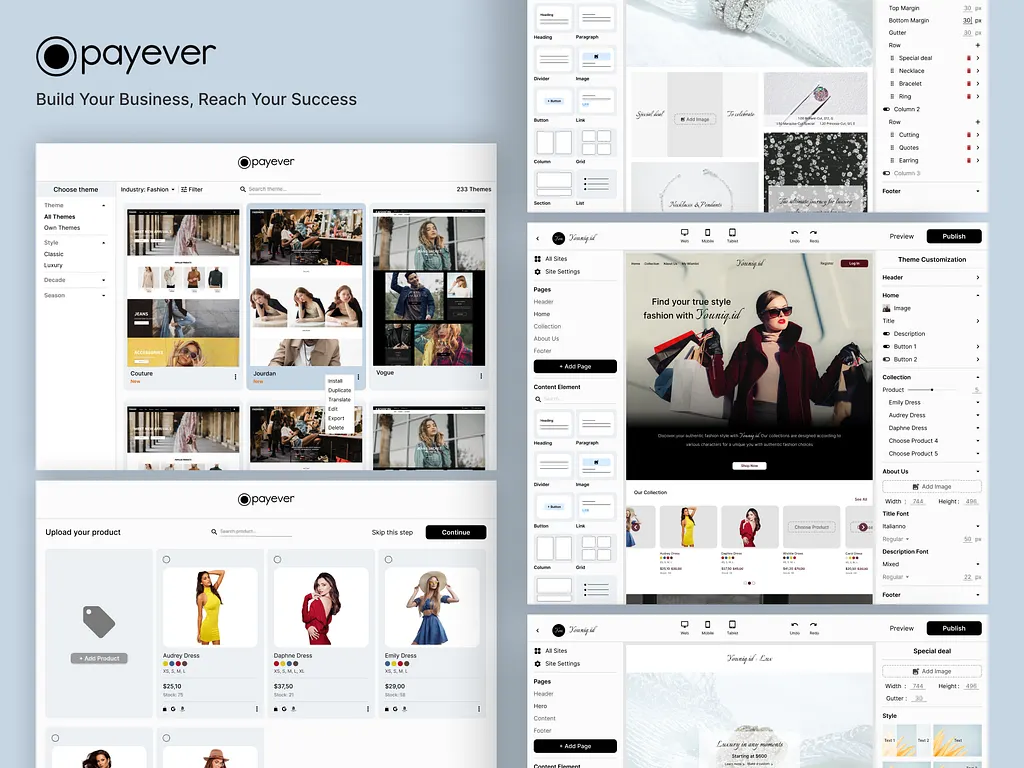Image resolution: width=1024 pixels, height=768 pixels.
Task: Switch to Web view in Theme Customization editor
Action: (684, 235)
